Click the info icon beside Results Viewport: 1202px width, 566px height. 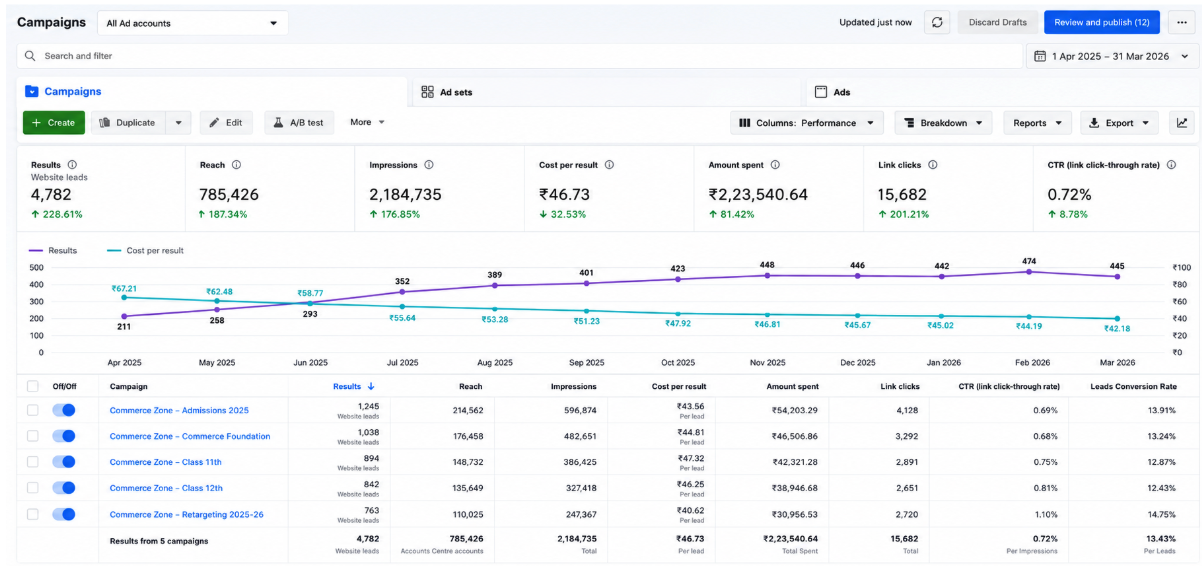coord(72,165)
